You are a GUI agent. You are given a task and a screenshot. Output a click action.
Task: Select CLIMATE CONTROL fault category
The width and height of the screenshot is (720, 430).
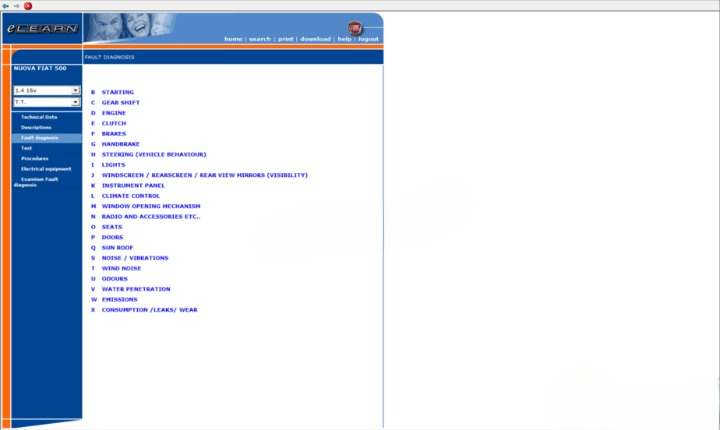click(130, 196)
